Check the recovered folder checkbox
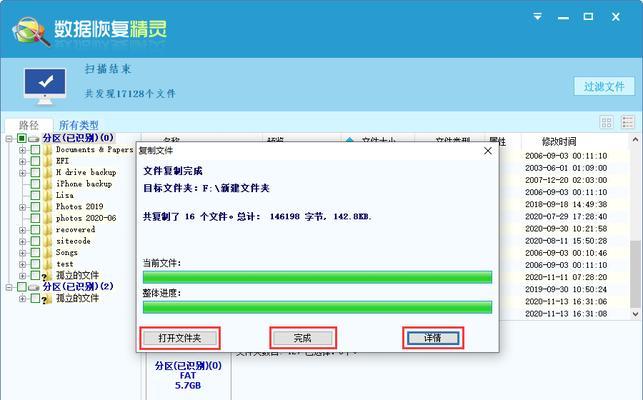643x400 pixels. click(35, 230)
